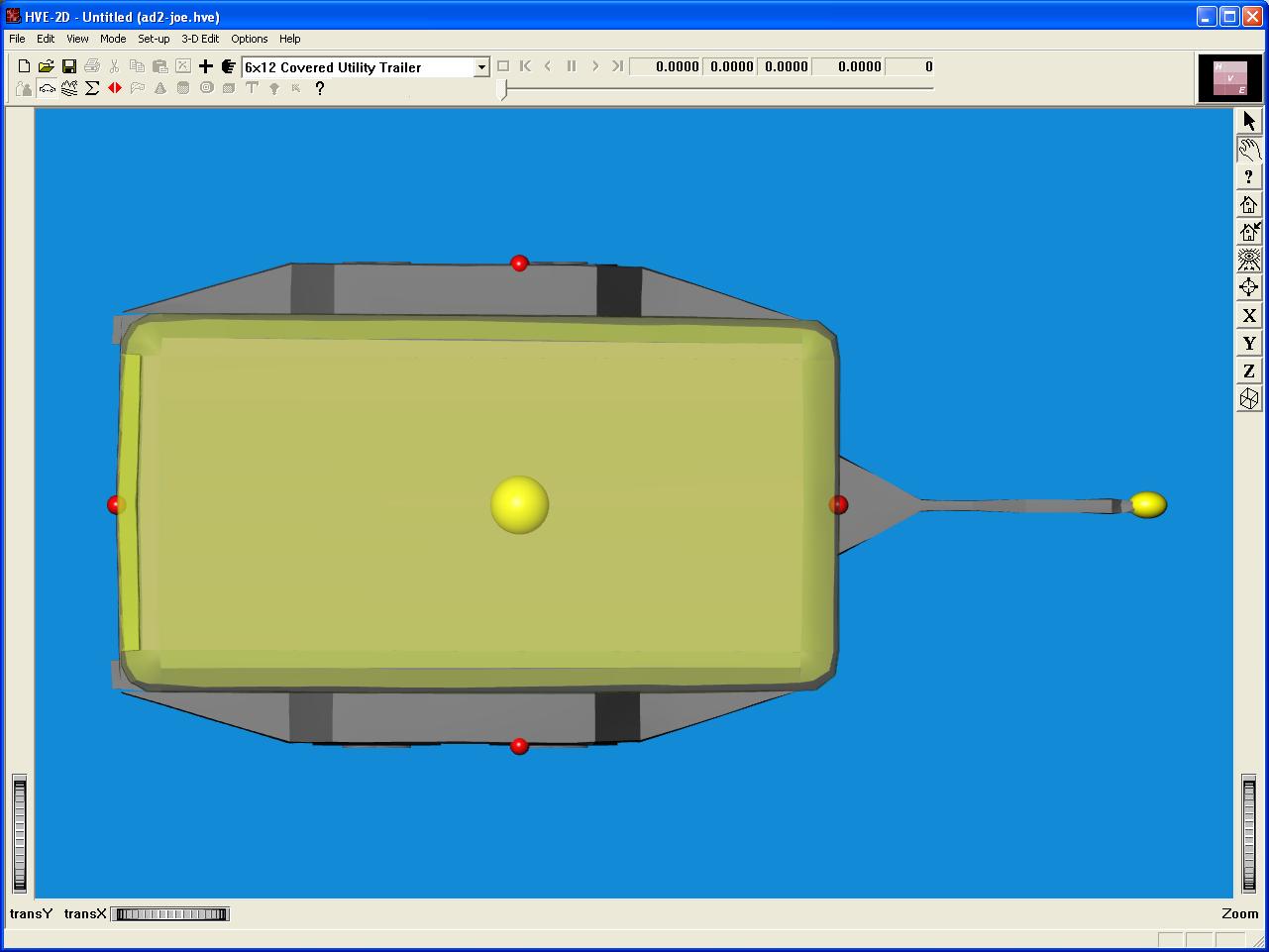This screenshot has width=1269, height=952.
Task: Click the plus add object button
Action: pos(205,66)
